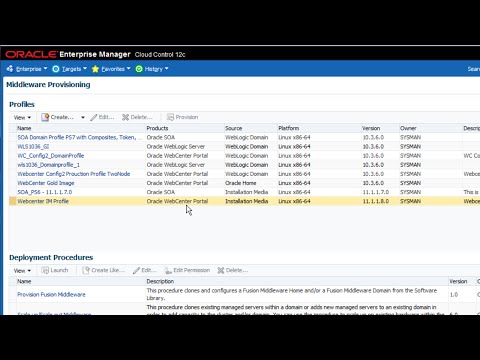
Task: Click Installation Media in Webcenter IM Profile row
Action: coord(247,201)
